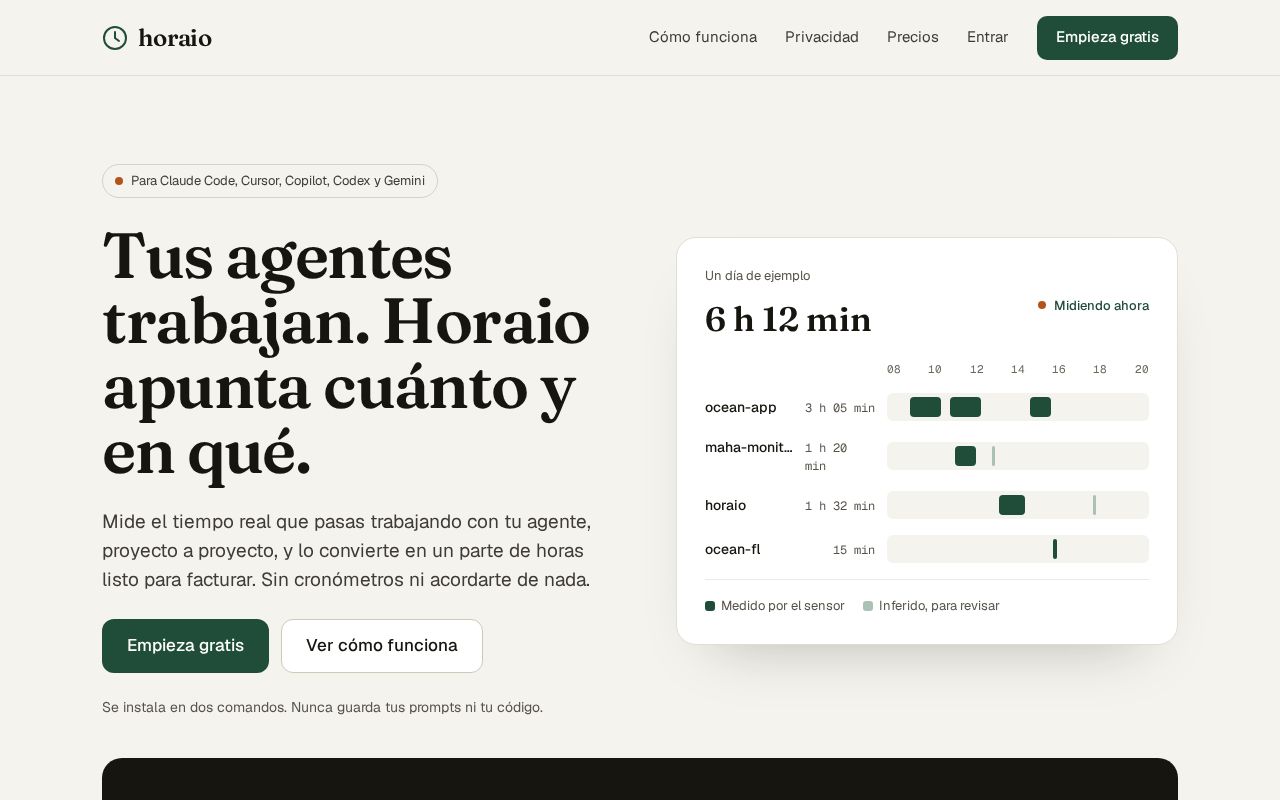The width and height of the screenshot is (1280, 800).
Task: Click the dark horaio timeline block
Action: coord(1012,505)
